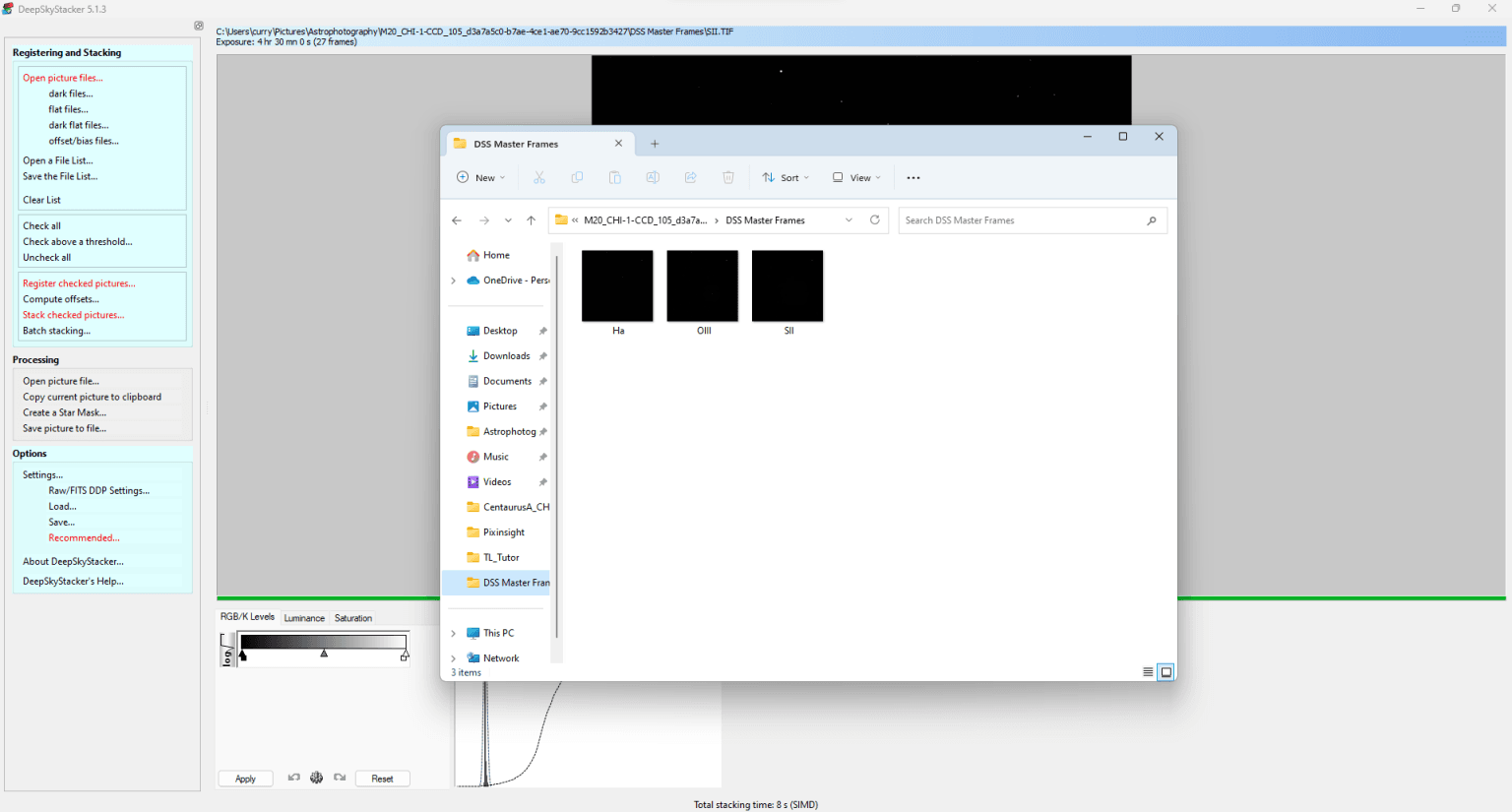The image size is (1512, 812).
Task: Open the See more ellipsis menu
Action: (x=913, y=178)
